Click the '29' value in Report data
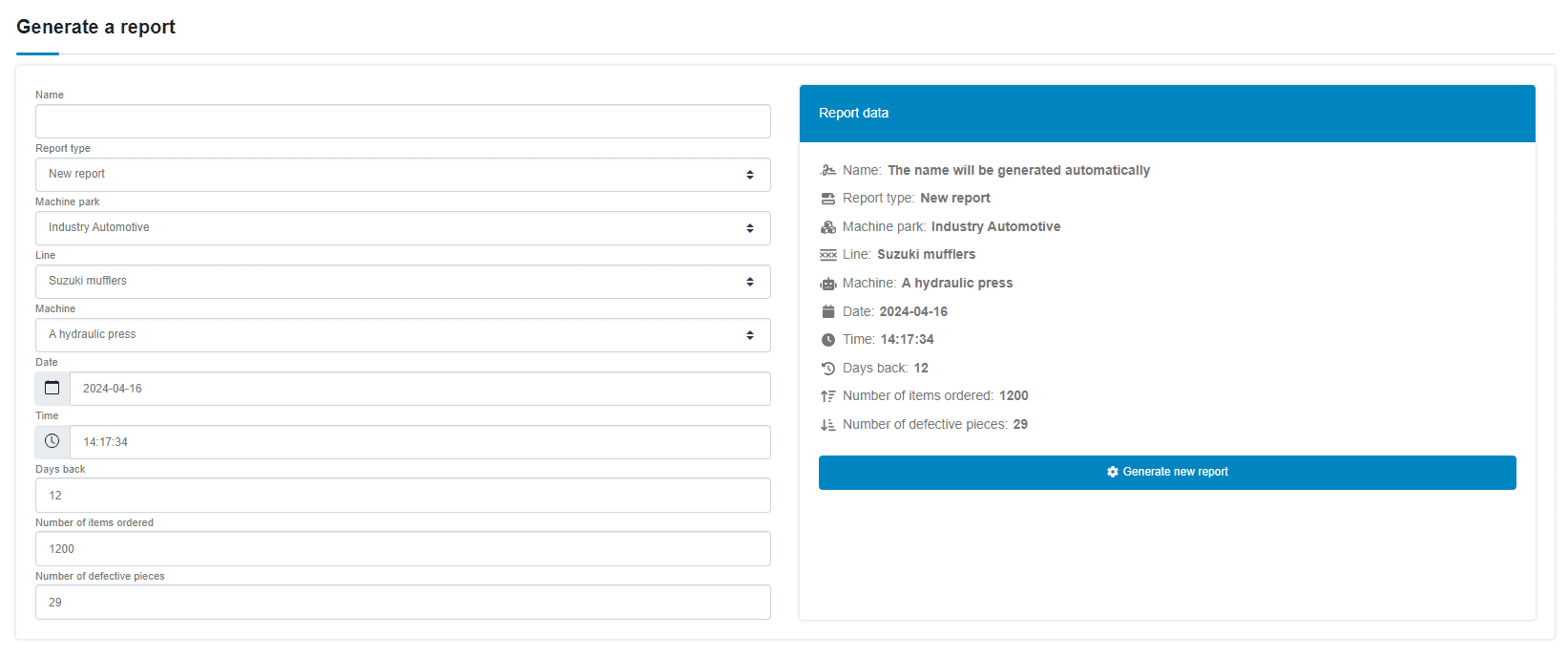 click(x=1020, y=424)
